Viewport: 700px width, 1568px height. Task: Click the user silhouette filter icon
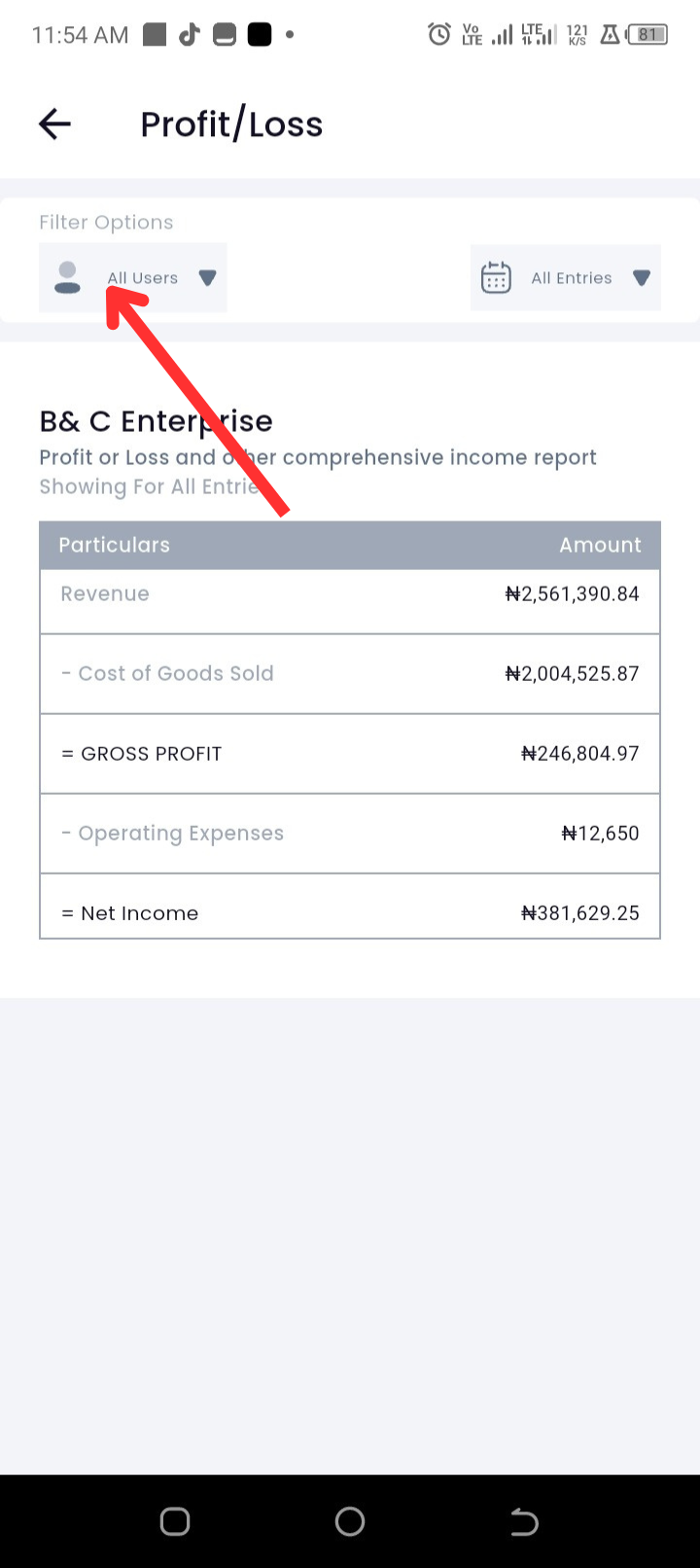[67, 277]
